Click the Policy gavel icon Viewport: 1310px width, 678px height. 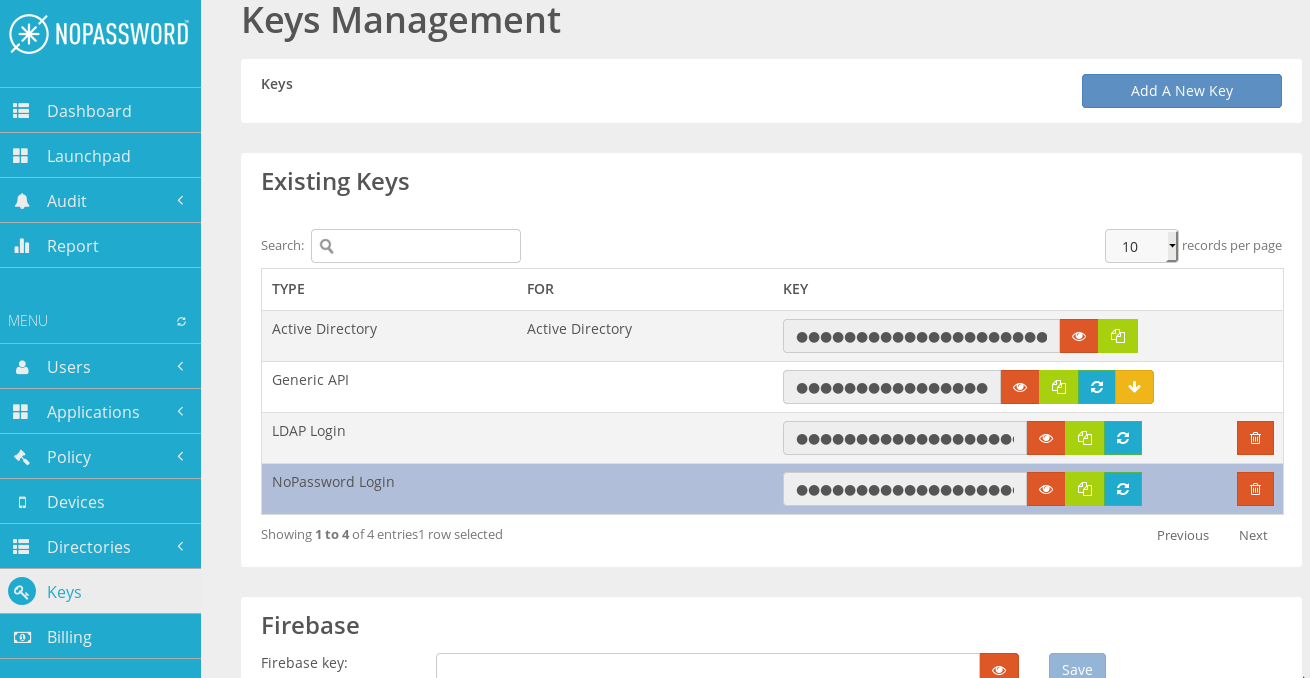(22, 457)
